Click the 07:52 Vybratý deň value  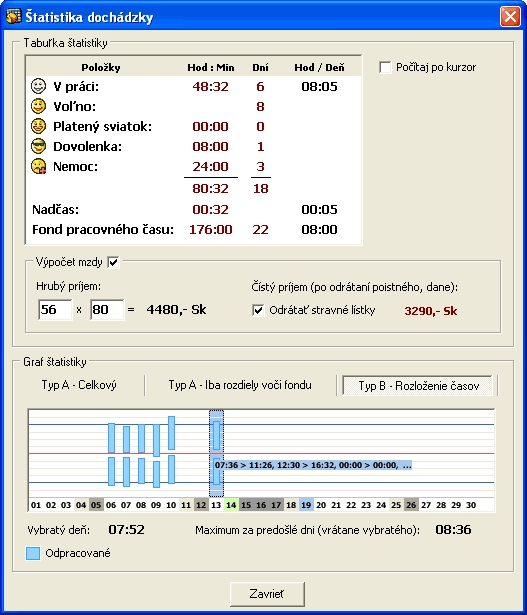(126, 530)
